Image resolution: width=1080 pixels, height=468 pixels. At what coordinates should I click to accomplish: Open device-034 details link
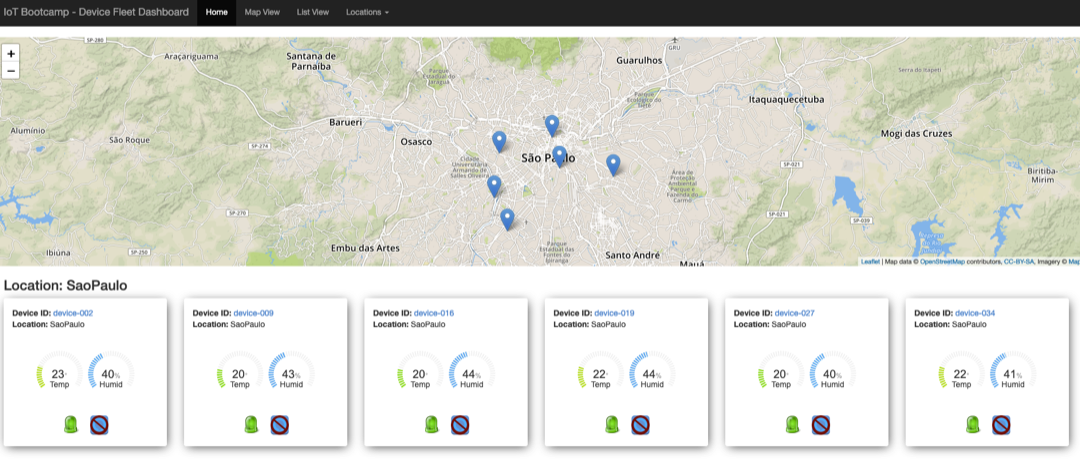(975, 313)
